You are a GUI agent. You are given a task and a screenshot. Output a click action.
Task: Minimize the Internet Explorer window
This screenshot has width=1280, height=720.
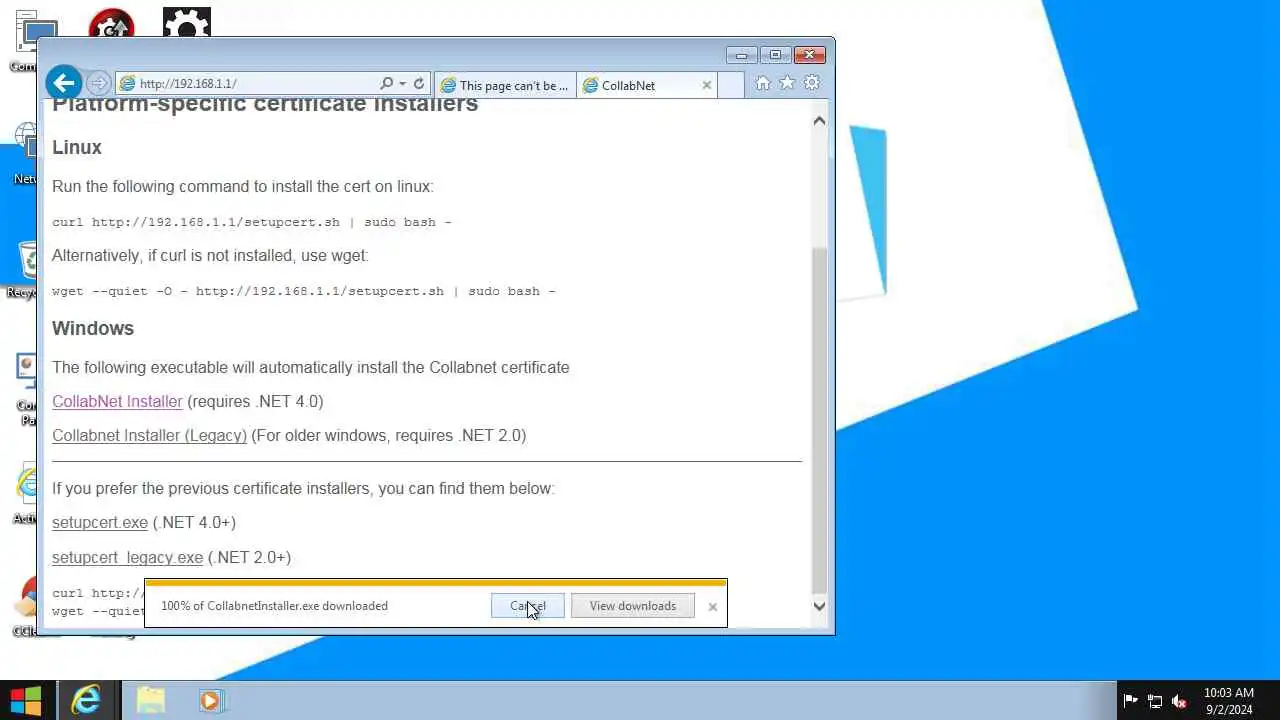click(741, 55)
